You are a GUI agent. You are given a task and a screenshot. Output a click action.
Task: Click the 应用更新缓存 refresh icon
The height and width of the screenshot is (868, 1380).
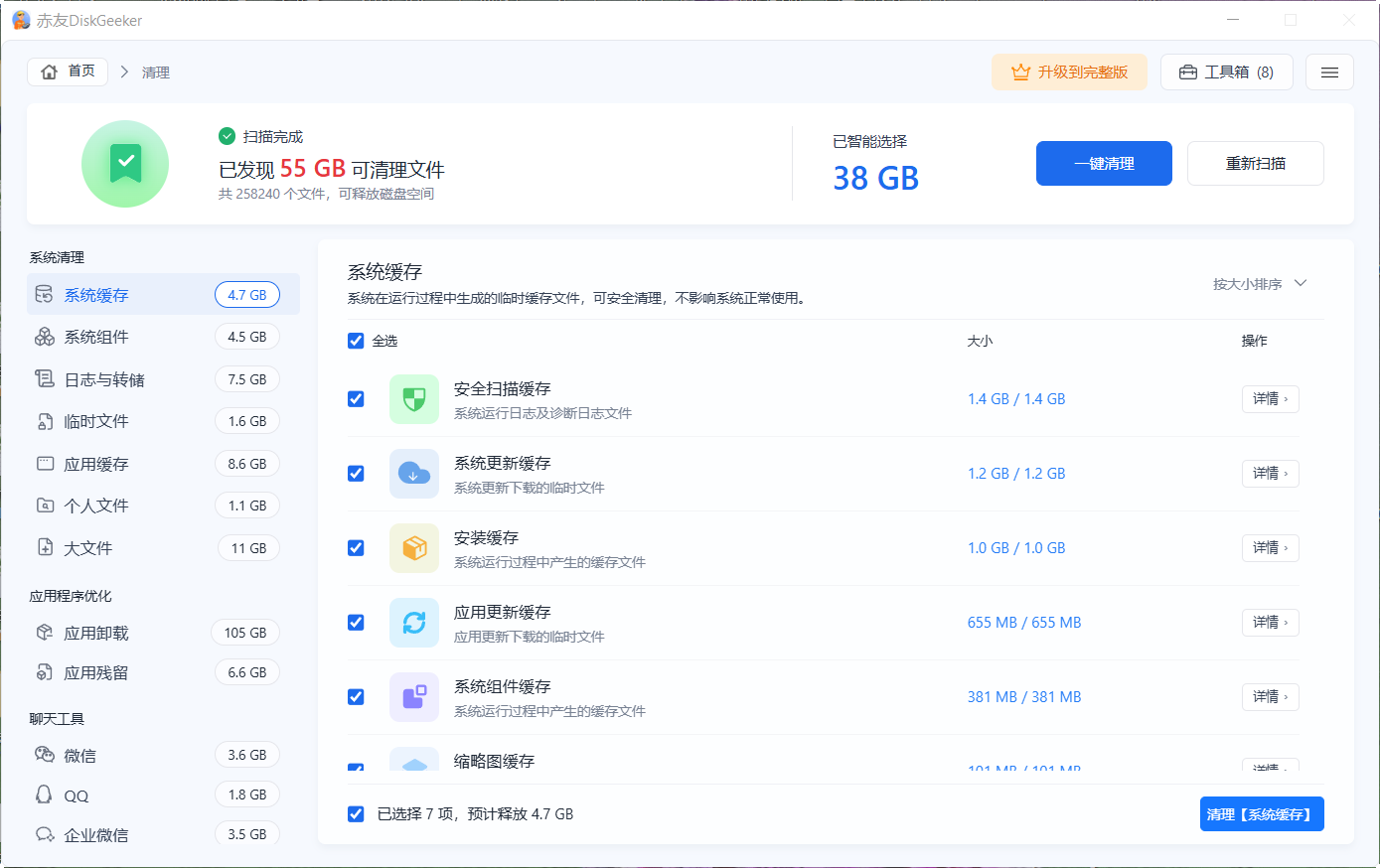click(414, 623)
